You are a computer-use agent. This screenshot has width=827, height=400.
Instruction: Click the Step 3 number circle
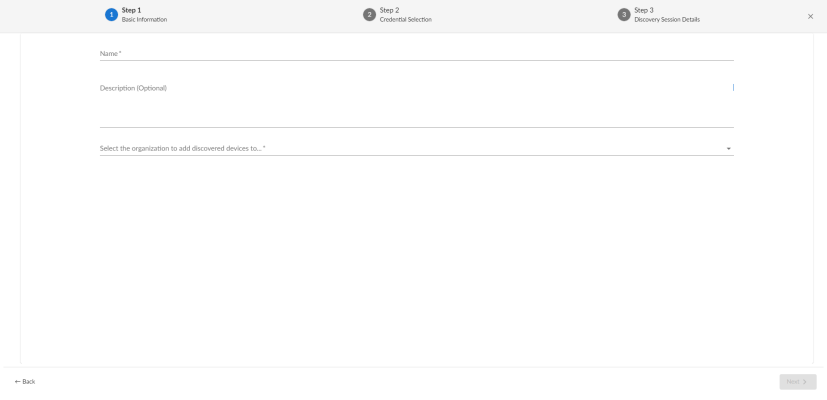pos(624,15)
